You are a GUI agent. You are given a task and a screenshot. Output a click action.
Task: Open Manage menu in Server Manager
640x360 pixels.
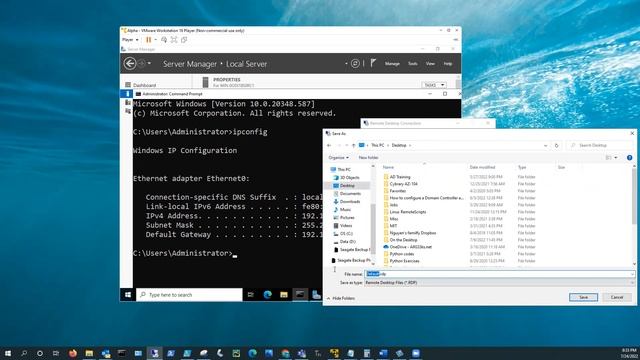tap(392, 64)
